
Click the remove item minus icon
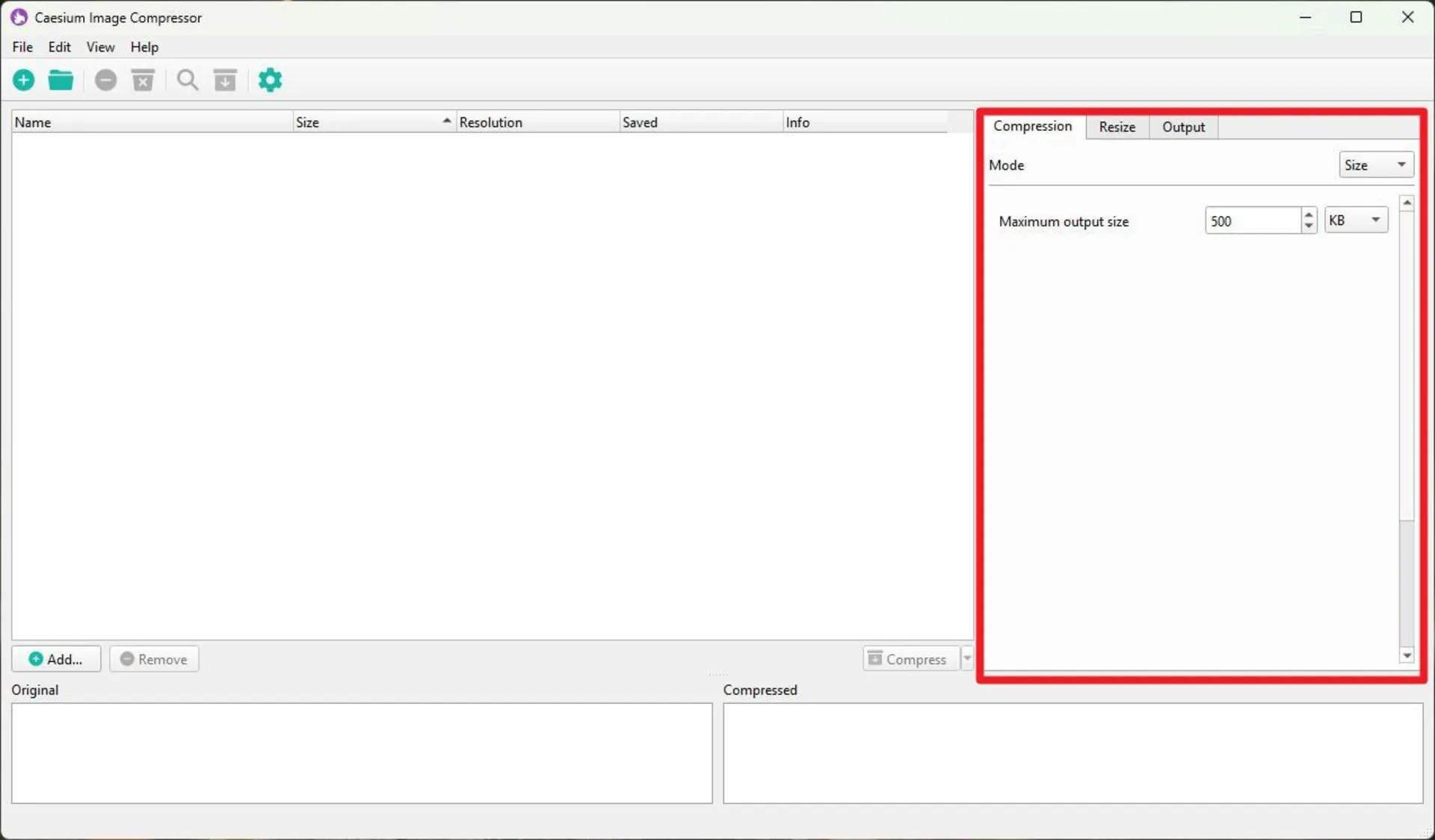coord(105,80)
